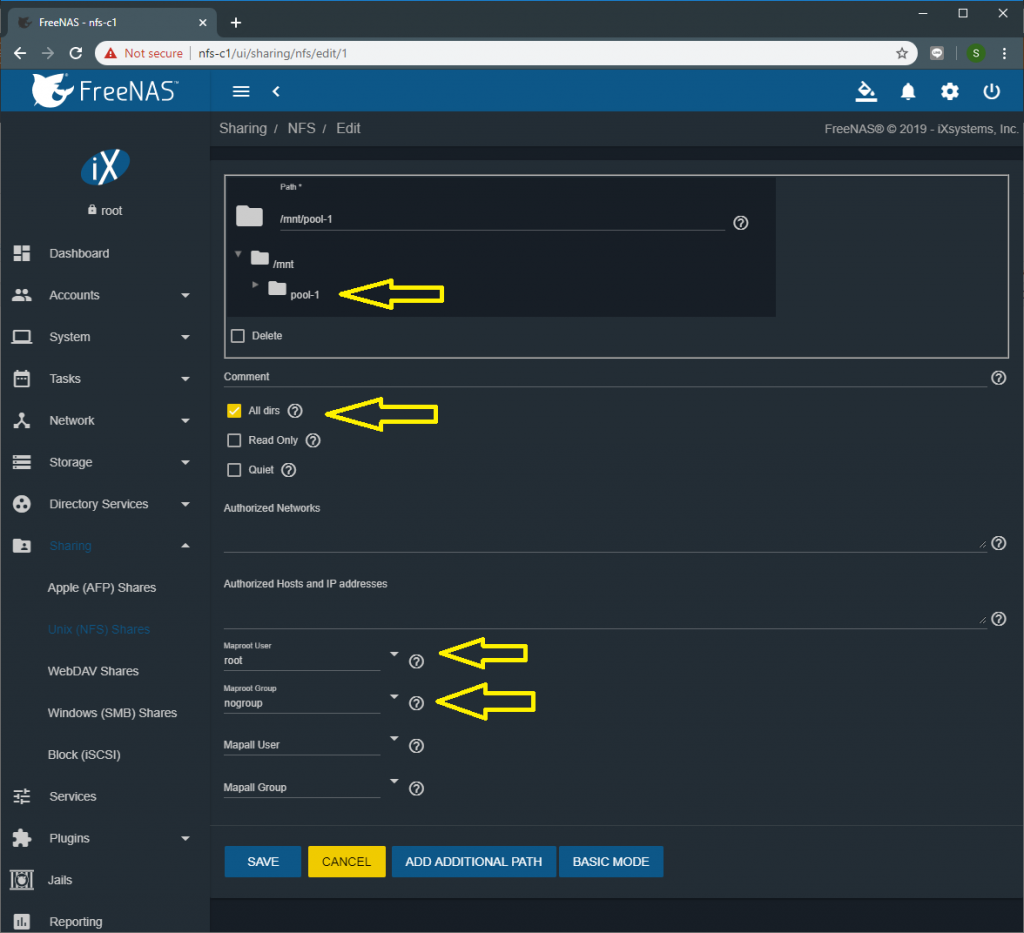1024x933 pixels.
Task: Open system settings with the gear icon
Action: [949, 91]
